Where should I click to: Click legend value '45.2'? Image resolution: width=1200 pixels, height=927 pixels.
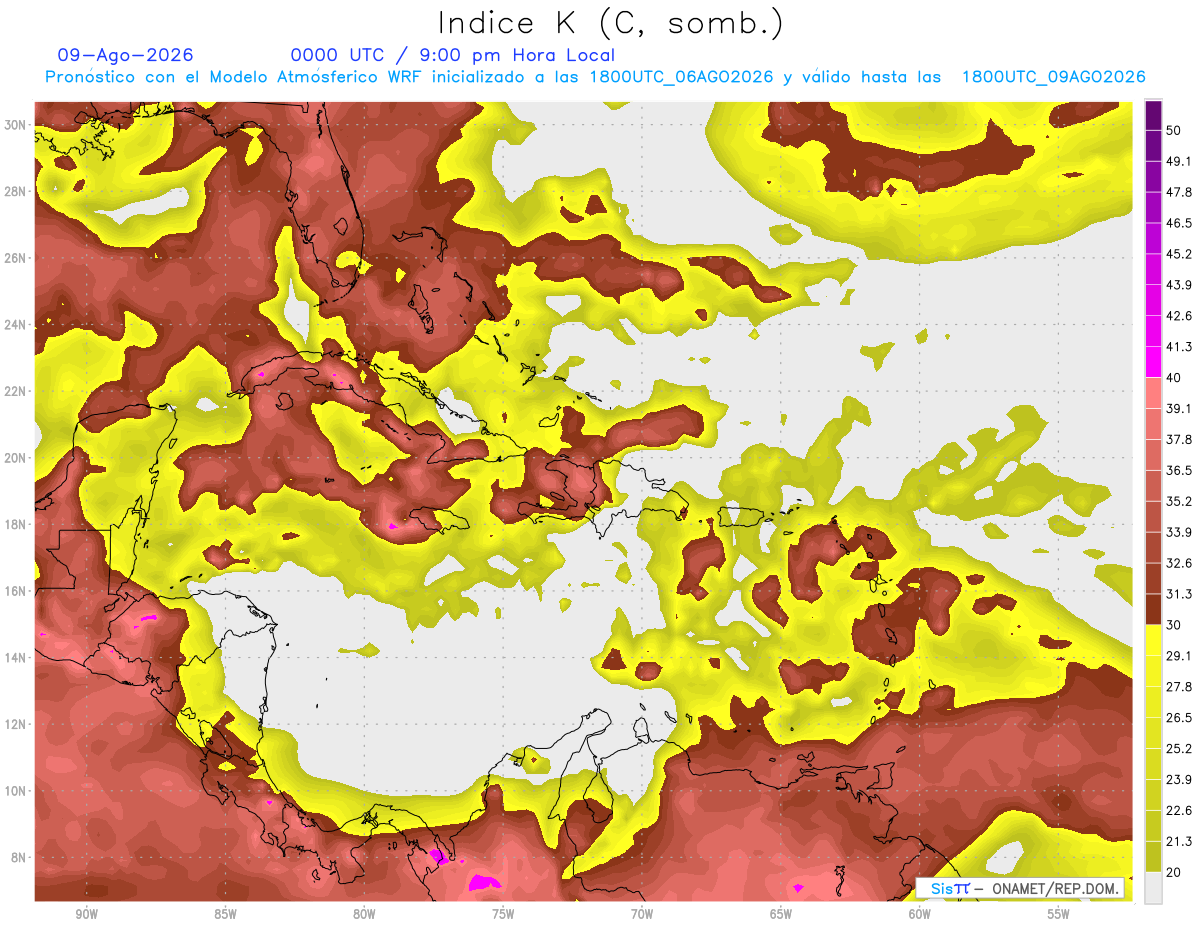click(x=1178, y=254)
